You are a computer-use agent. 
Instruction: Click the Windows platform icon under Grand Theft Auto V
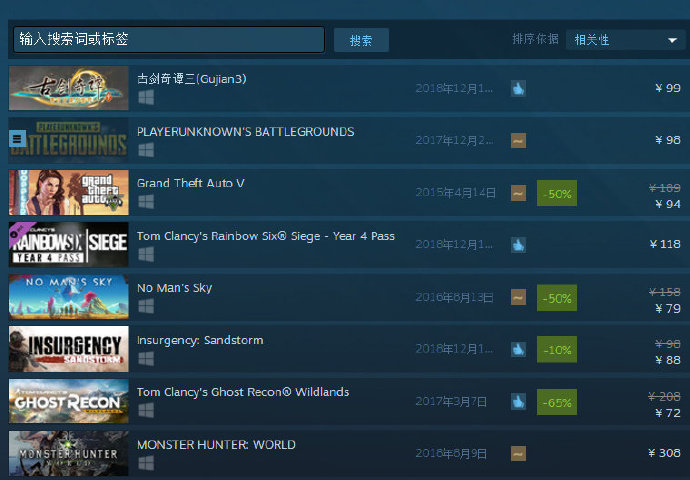pos(146,202)
